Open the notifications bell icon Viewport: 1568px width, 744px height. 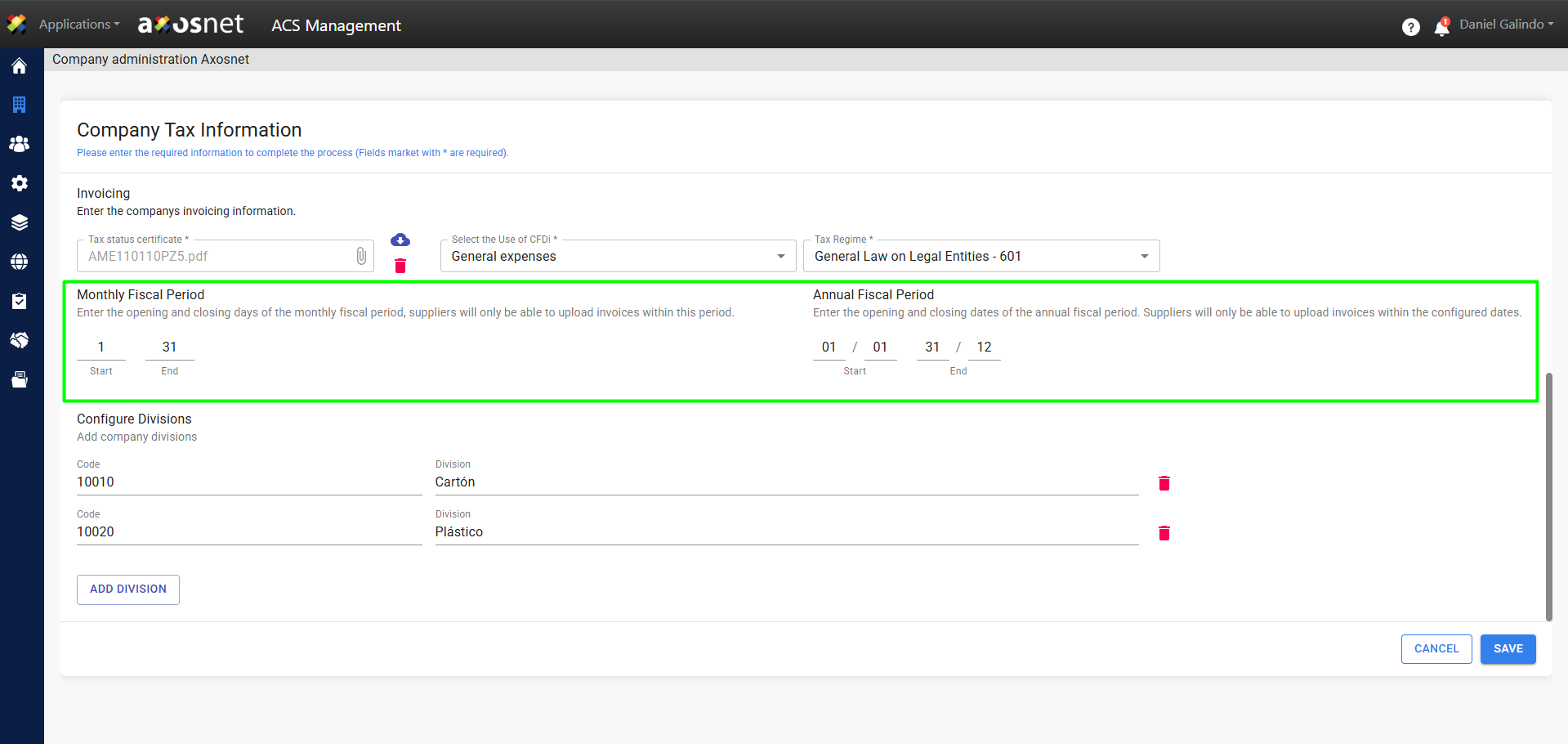pyautogui.click(x=1442, y=27)
